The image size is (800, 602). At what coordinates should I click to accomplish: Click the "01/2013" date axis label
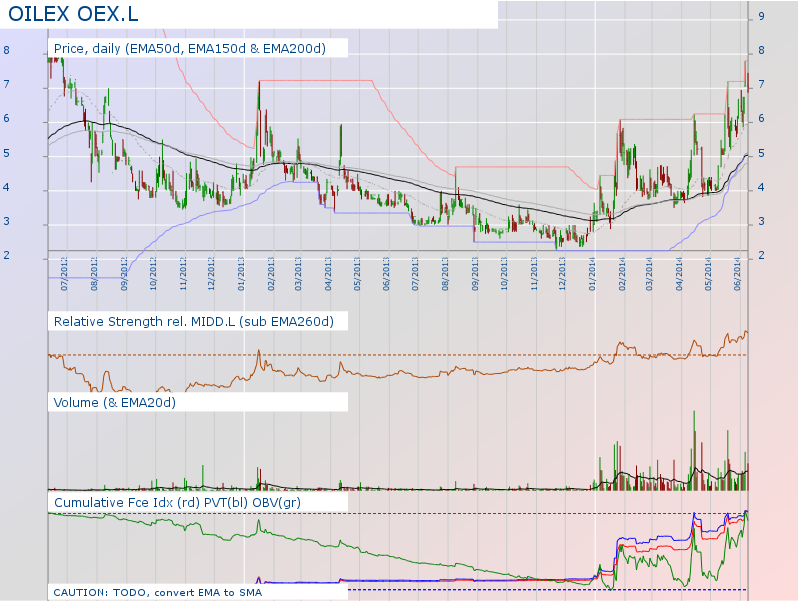point(241,274)
